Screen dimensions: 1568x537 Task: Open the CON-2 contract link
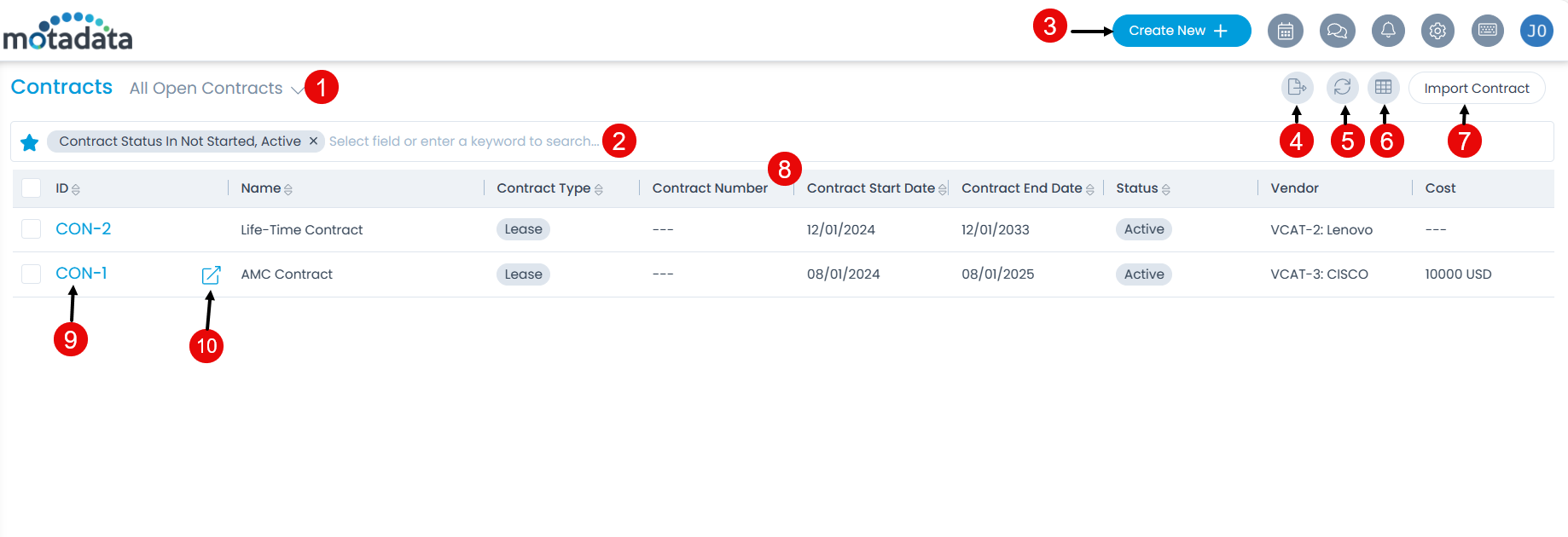point(83,229)
